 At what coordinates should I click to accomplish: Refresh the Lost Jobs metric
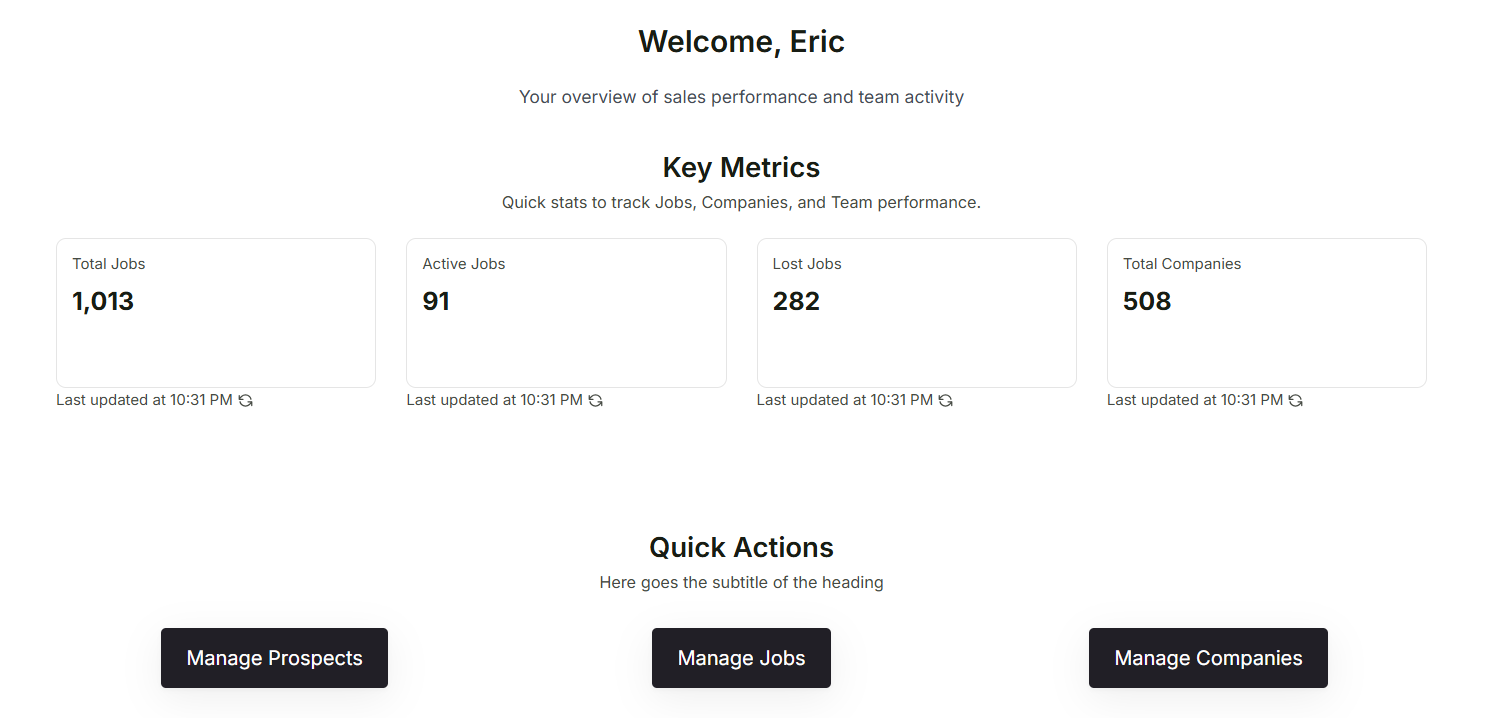[946, 400]
